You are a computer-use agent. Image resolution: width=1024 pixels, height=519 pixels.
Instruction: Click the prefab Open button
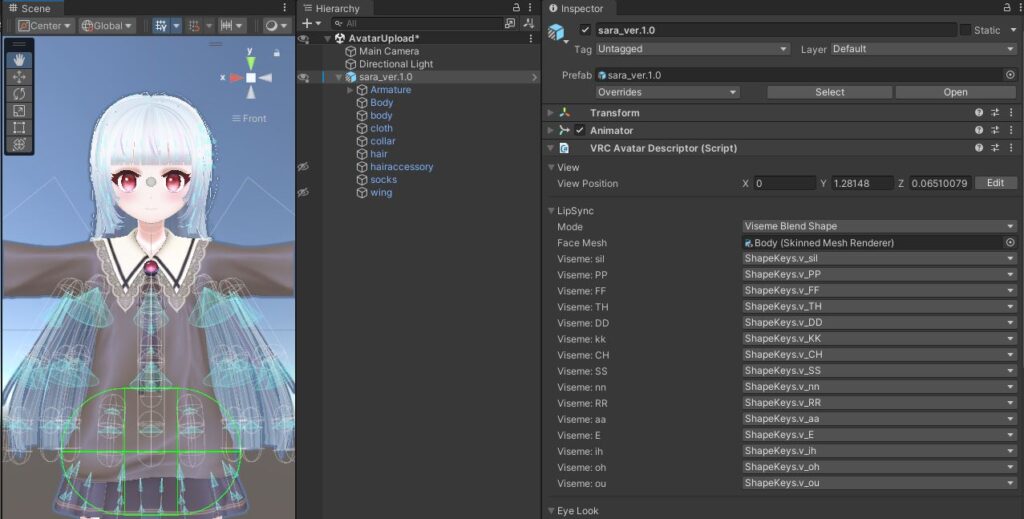(955, 92)
